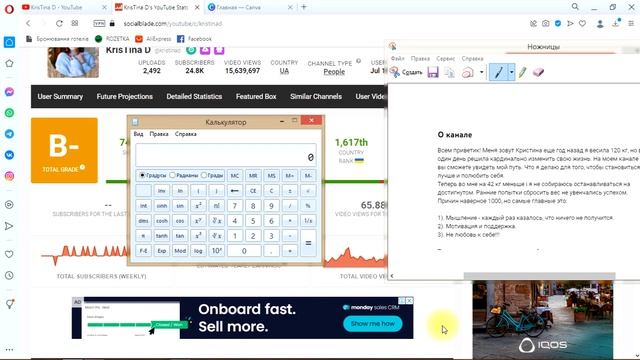
Task: Click the browser search magnifier icon
Action: (575, 7)
